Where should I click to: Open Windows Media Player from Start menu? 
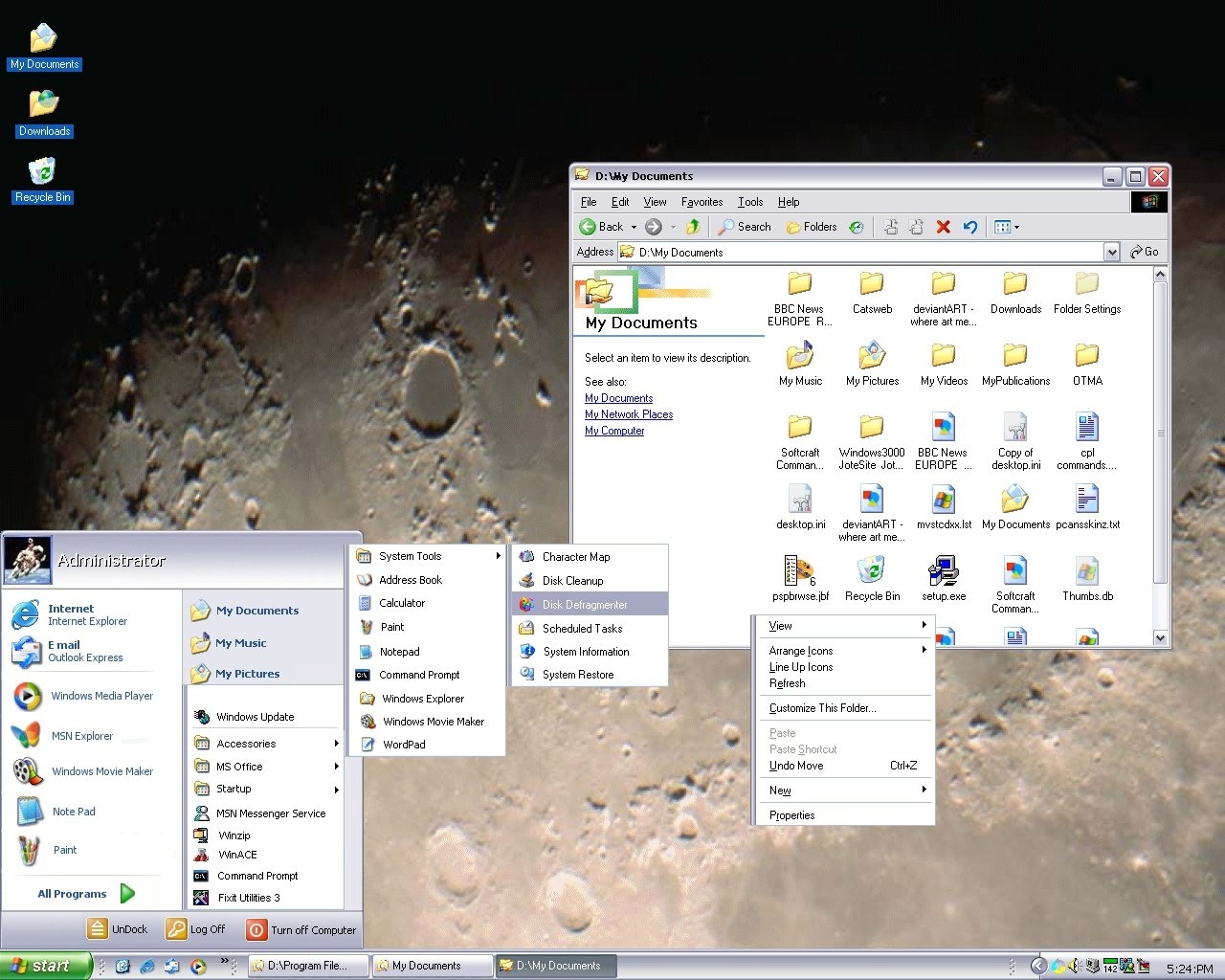coord(84,696)
